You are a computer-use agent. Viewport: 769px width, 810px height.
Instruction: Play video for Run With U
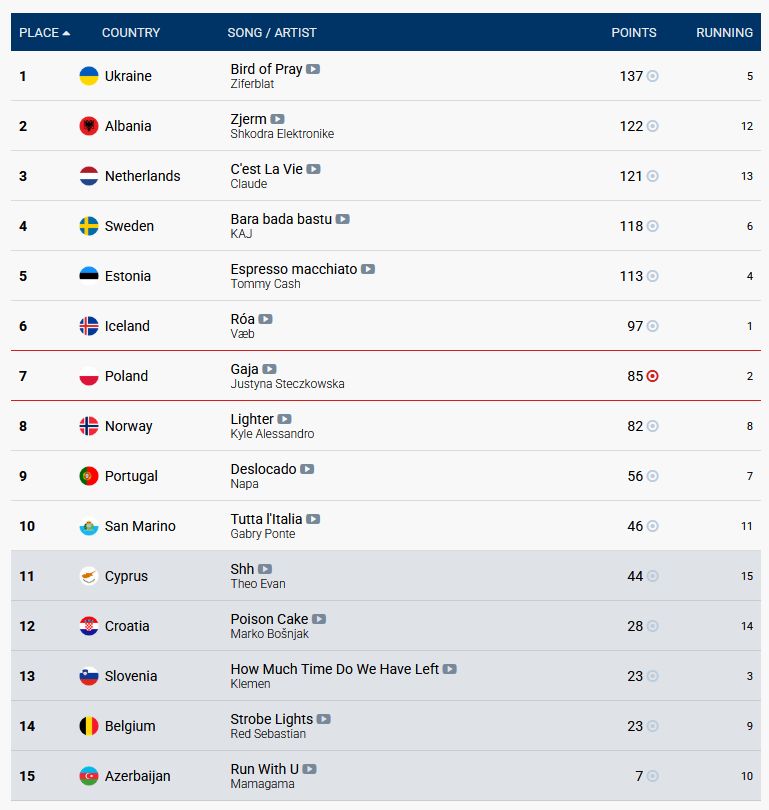tap(309, 769)
